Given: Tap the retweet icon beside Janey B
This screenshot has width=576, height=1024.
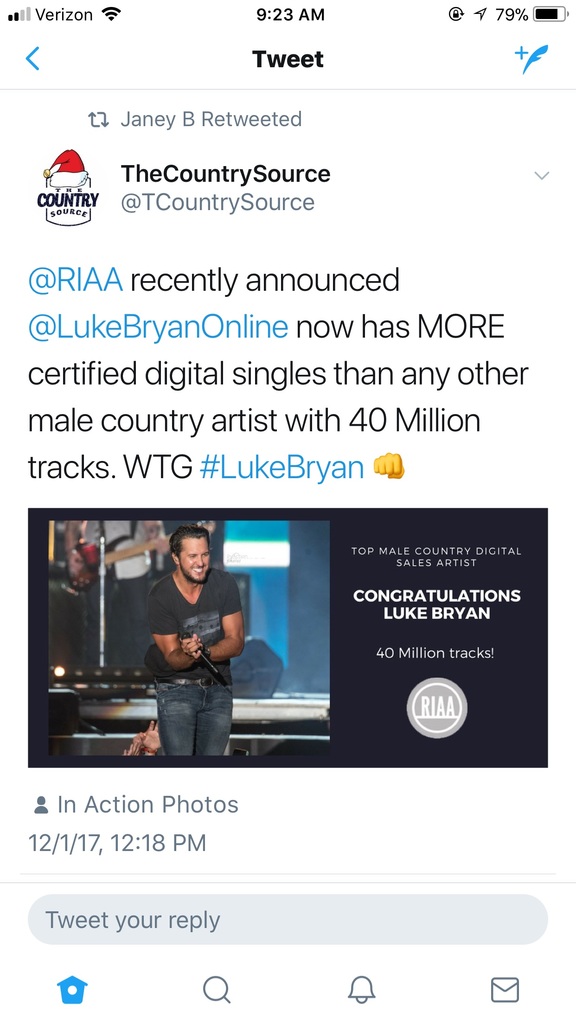Looking at the screenshot, I should pyautogui.click(x=98, y=120).
